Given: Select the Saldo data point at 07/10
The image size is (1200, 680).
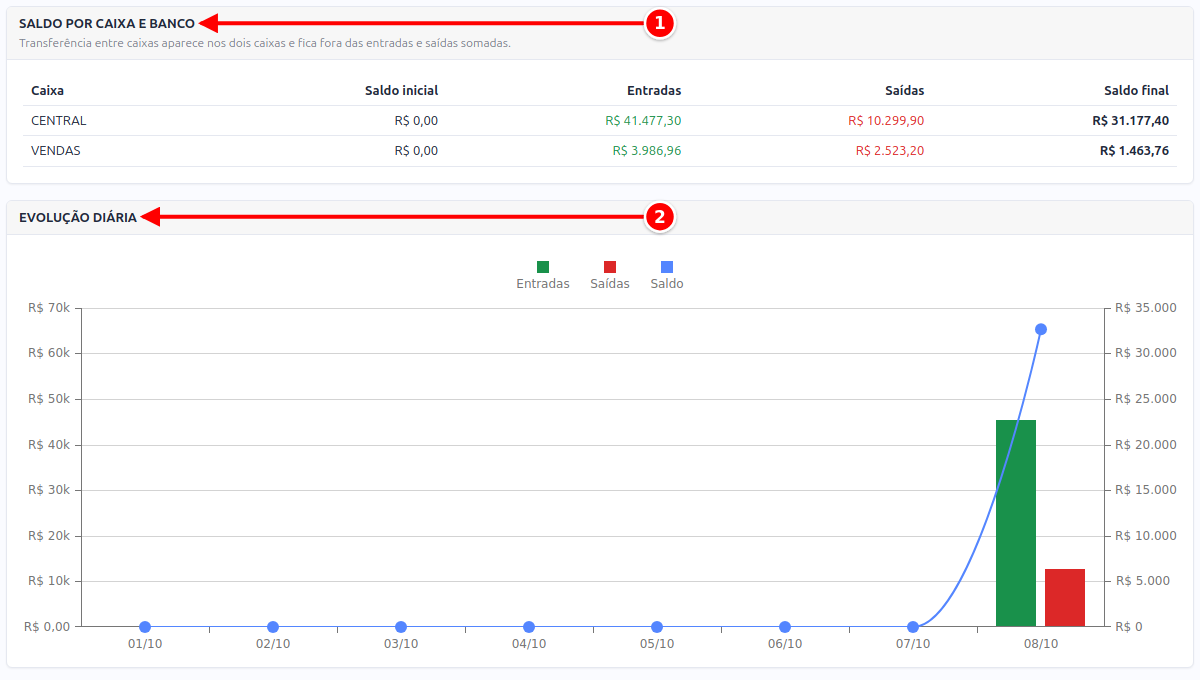Looking at the screenshot, I should 913,627.
